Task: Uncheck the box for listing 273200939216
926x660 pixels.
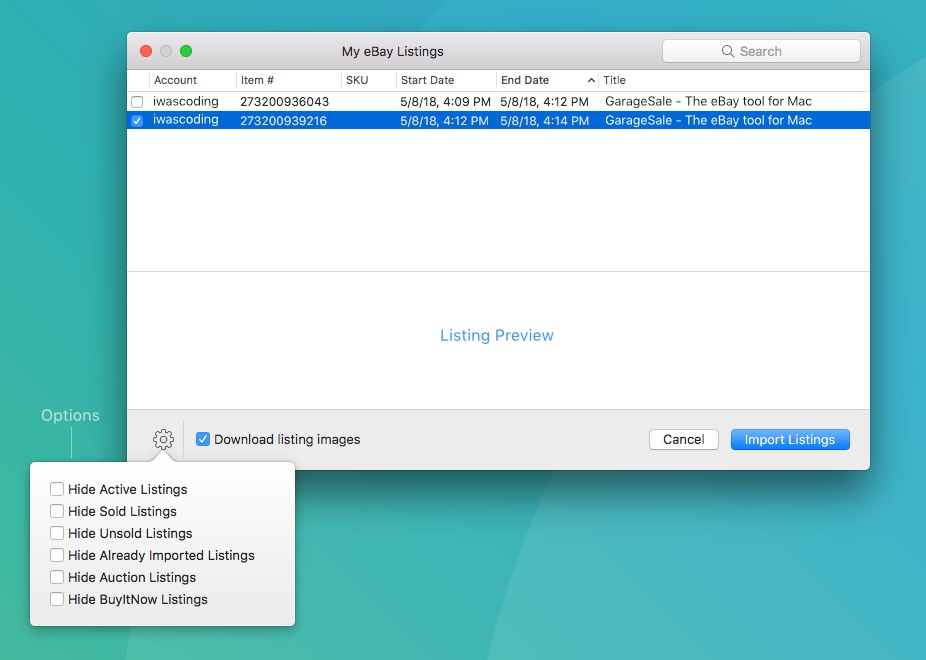Action: tap(137, 120)
